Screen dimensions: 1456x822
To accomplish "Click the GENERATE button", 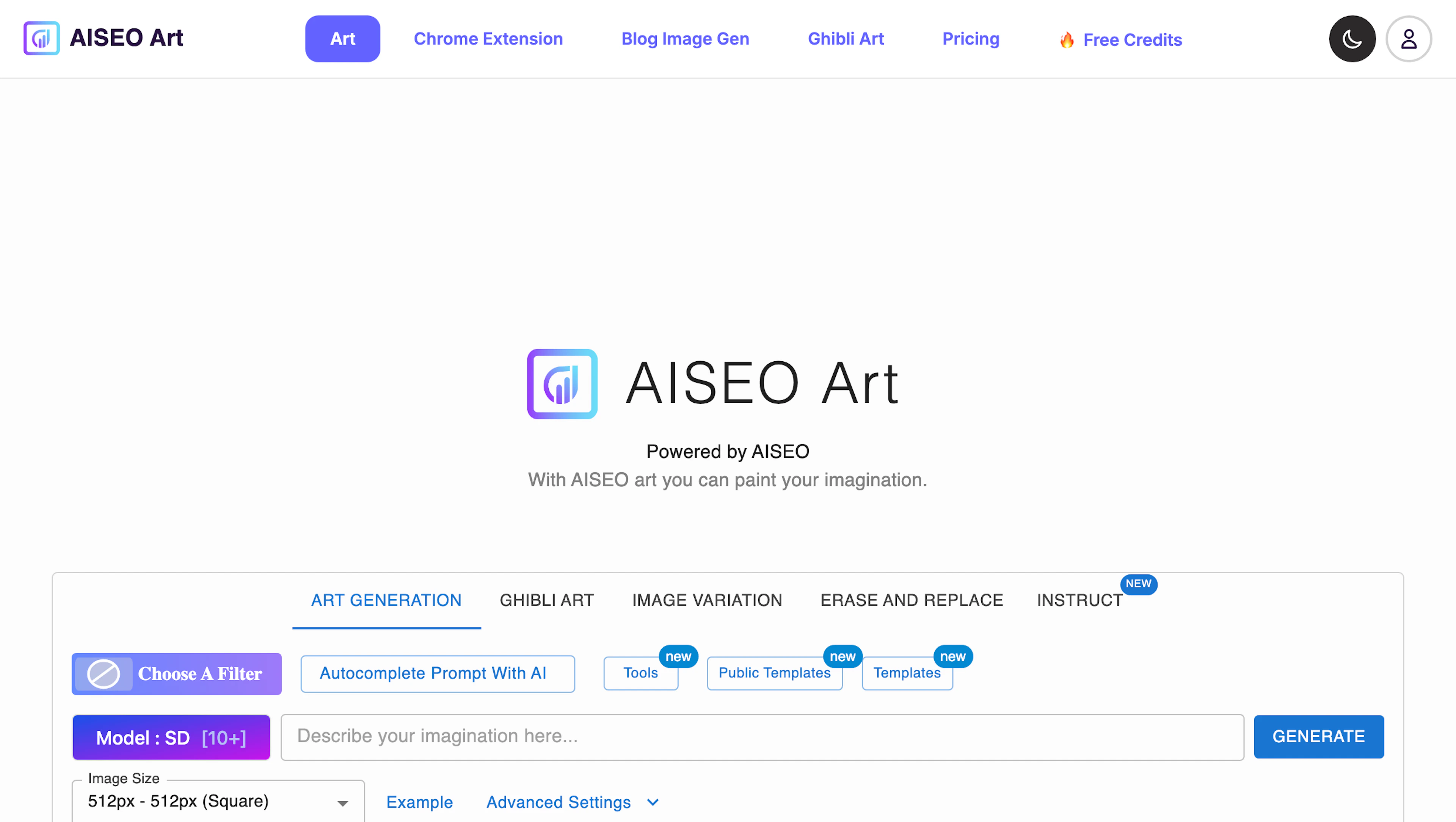I will pos(1319,737).
